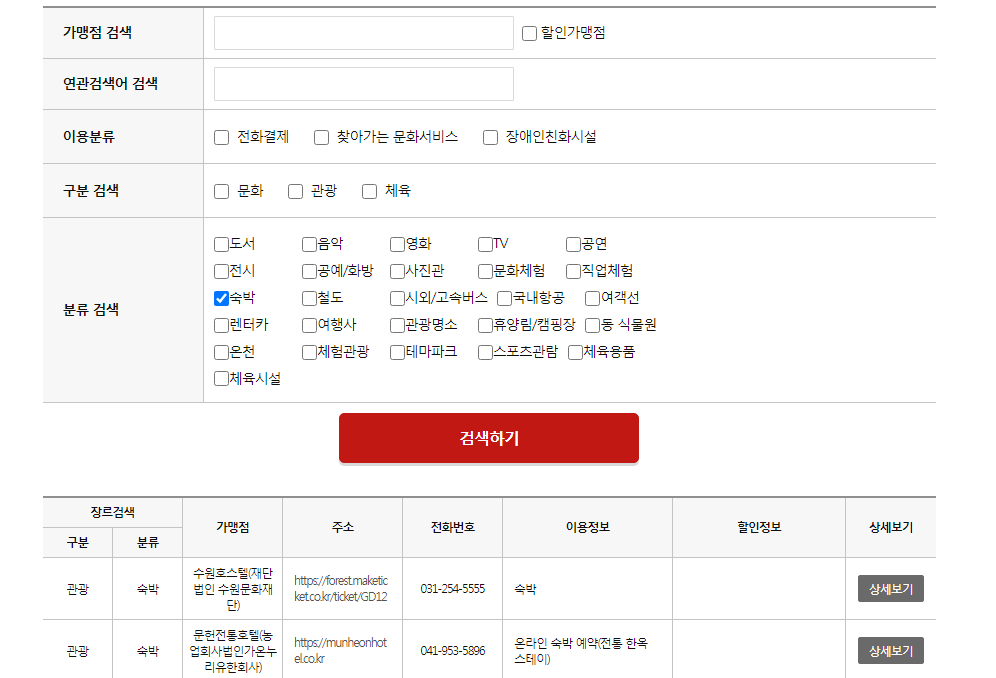The width and height of the screenshot is (996, 678).
Task: Check the 전시 checkbox
Action: click(221, 271)
